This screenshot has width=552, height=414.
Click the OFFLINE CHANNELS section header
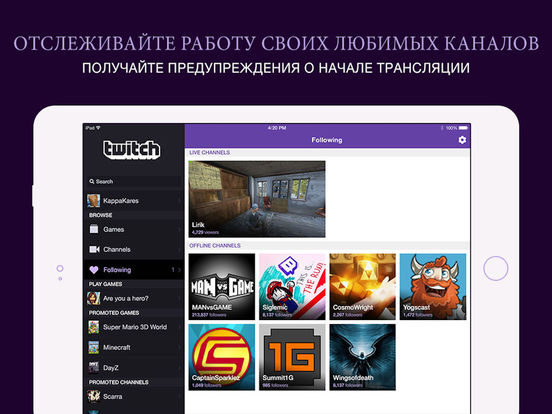coord(215,245)
